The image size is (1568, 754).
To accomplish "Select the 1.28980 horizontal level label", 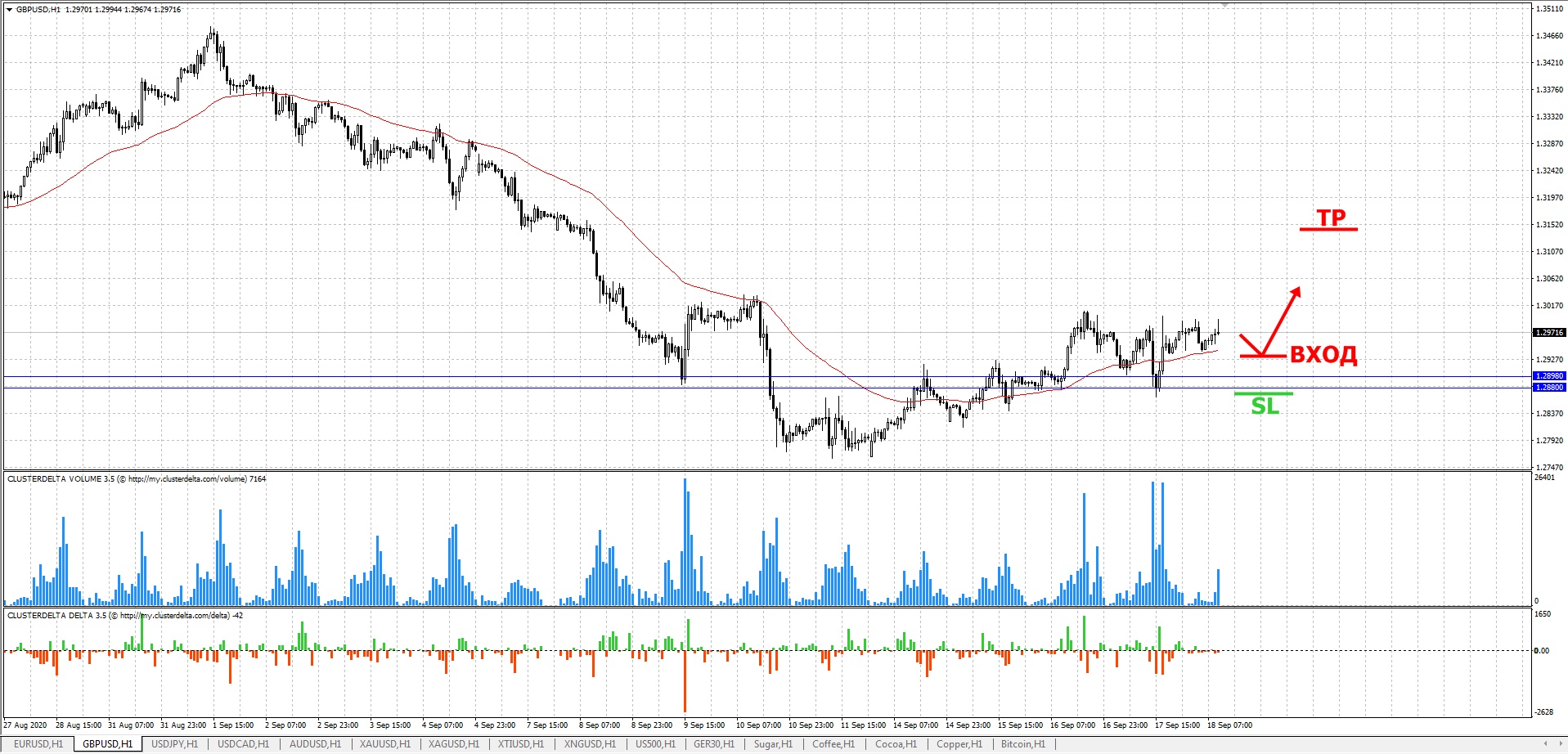I will tap(1549, 376).
